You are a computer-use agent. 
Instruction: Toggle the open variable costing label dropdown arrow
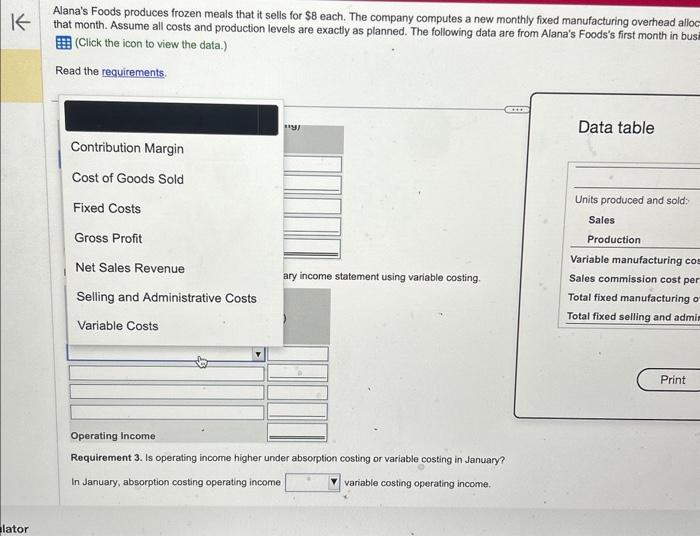tap(258, 354)
